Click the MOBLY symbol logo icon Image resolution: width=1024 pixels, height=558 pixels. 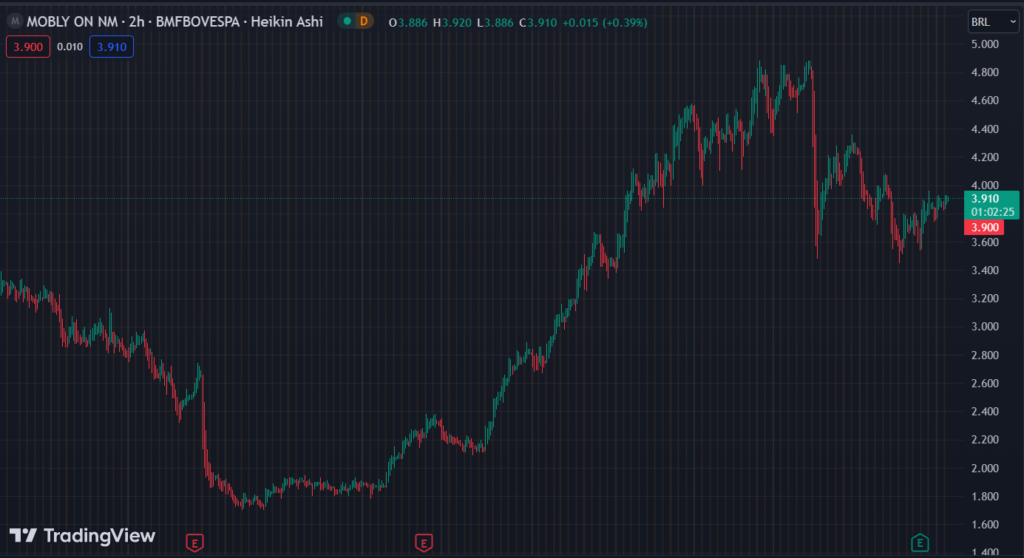tap(14, 22)
